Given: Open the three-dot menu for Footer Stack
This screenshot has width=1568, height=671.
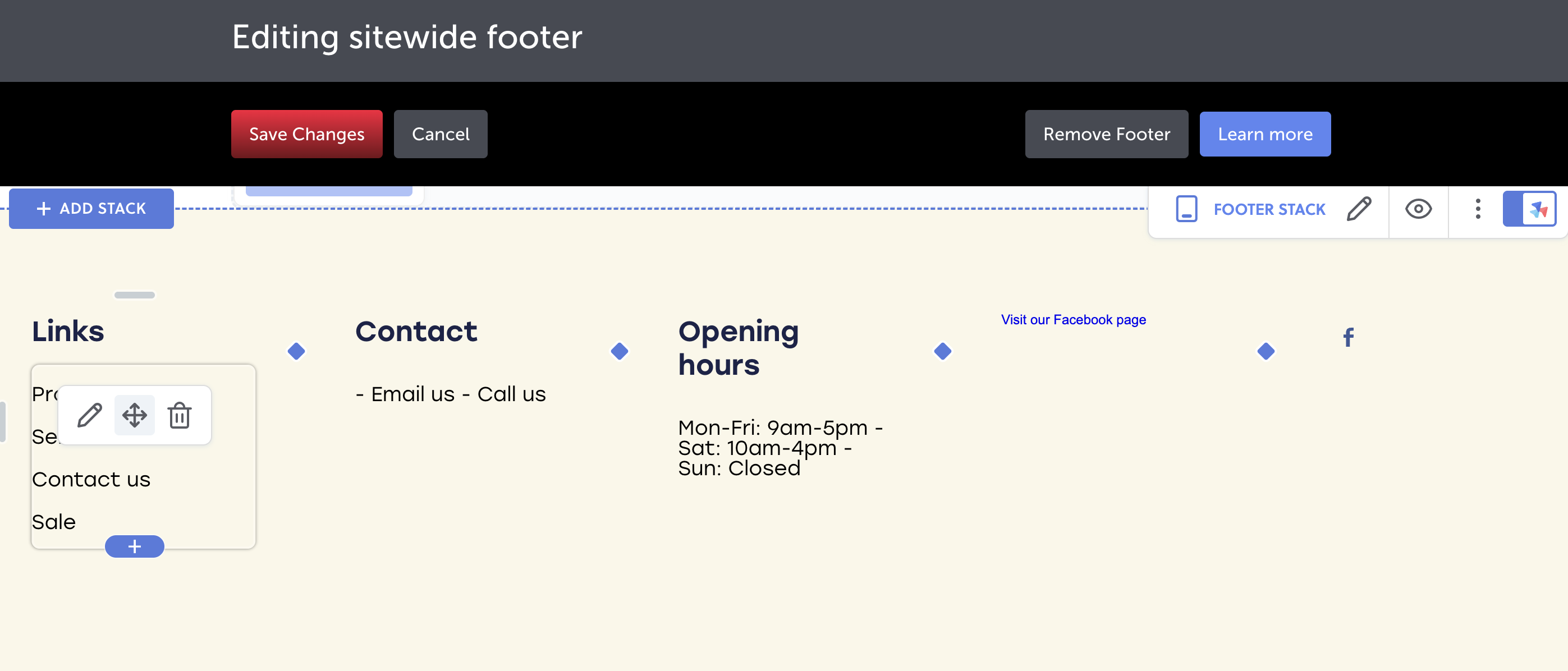Looking at the screenshot, I should pyautogui.click(x=1477, y=209).
